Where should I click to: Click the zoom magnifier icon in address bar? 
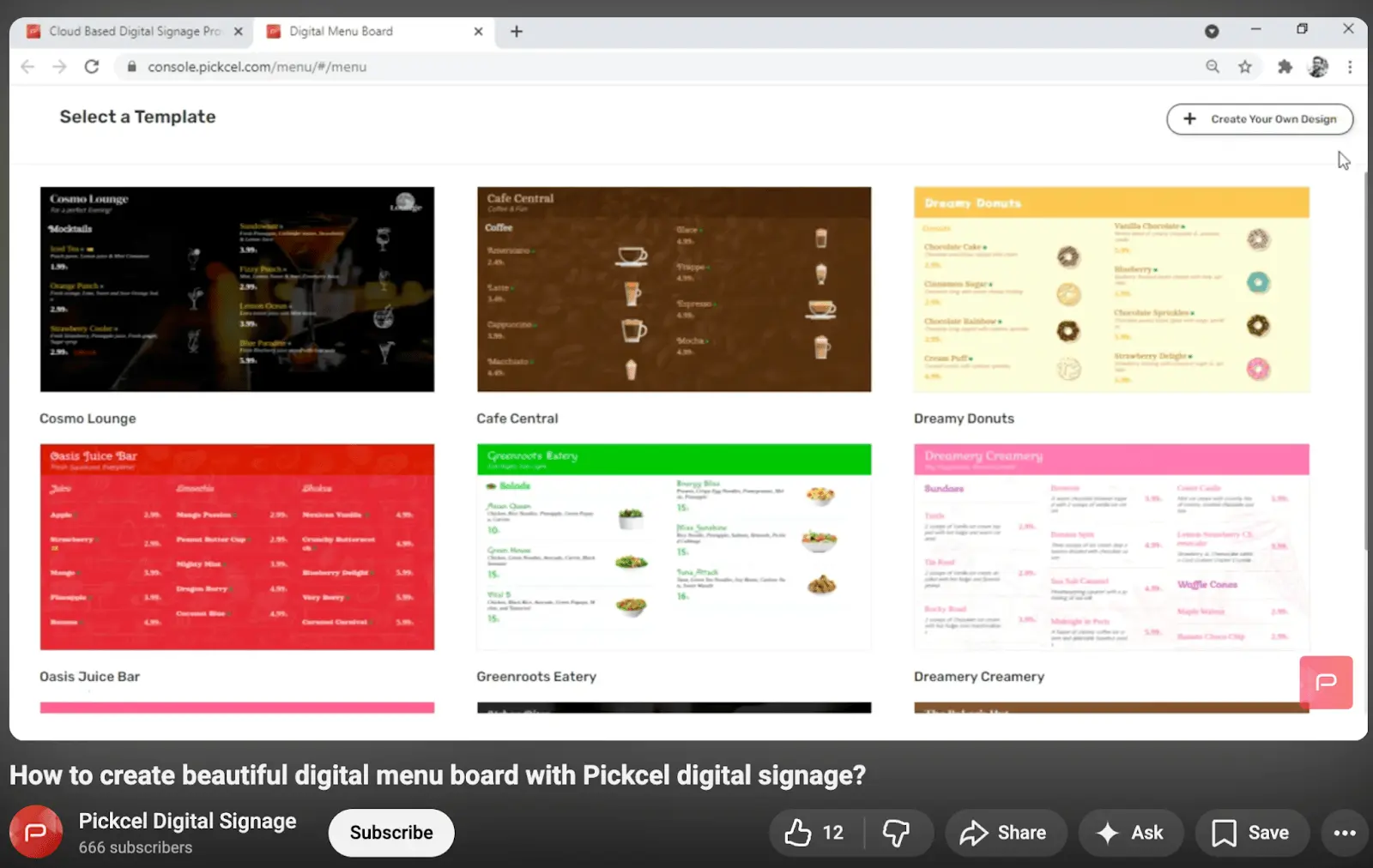[1213, 67]
